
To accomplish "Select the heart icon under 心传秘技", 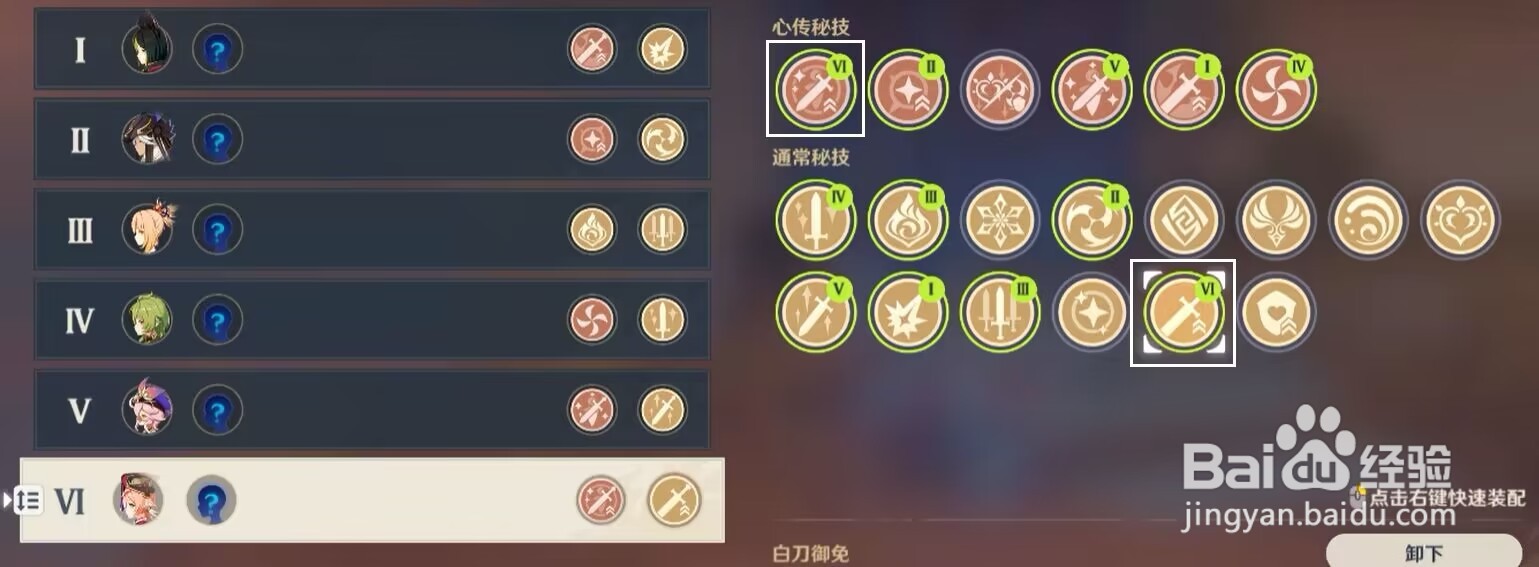I will (1000, 90).
